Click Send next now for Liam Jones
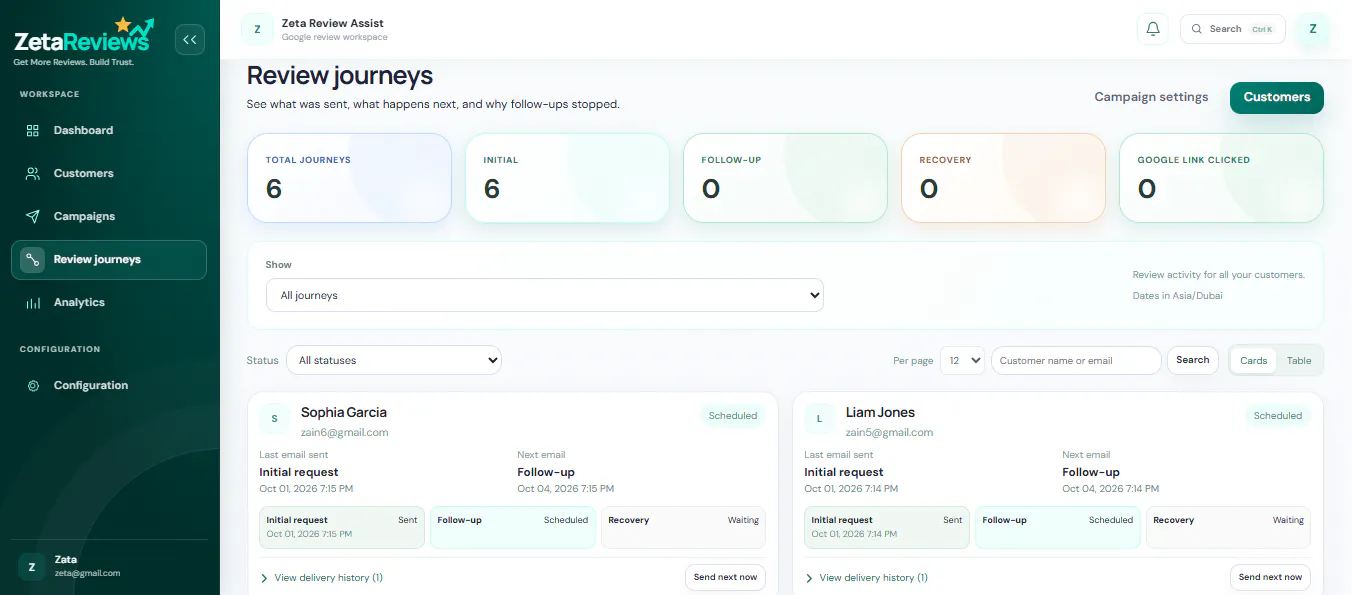 coord(1270,578)
